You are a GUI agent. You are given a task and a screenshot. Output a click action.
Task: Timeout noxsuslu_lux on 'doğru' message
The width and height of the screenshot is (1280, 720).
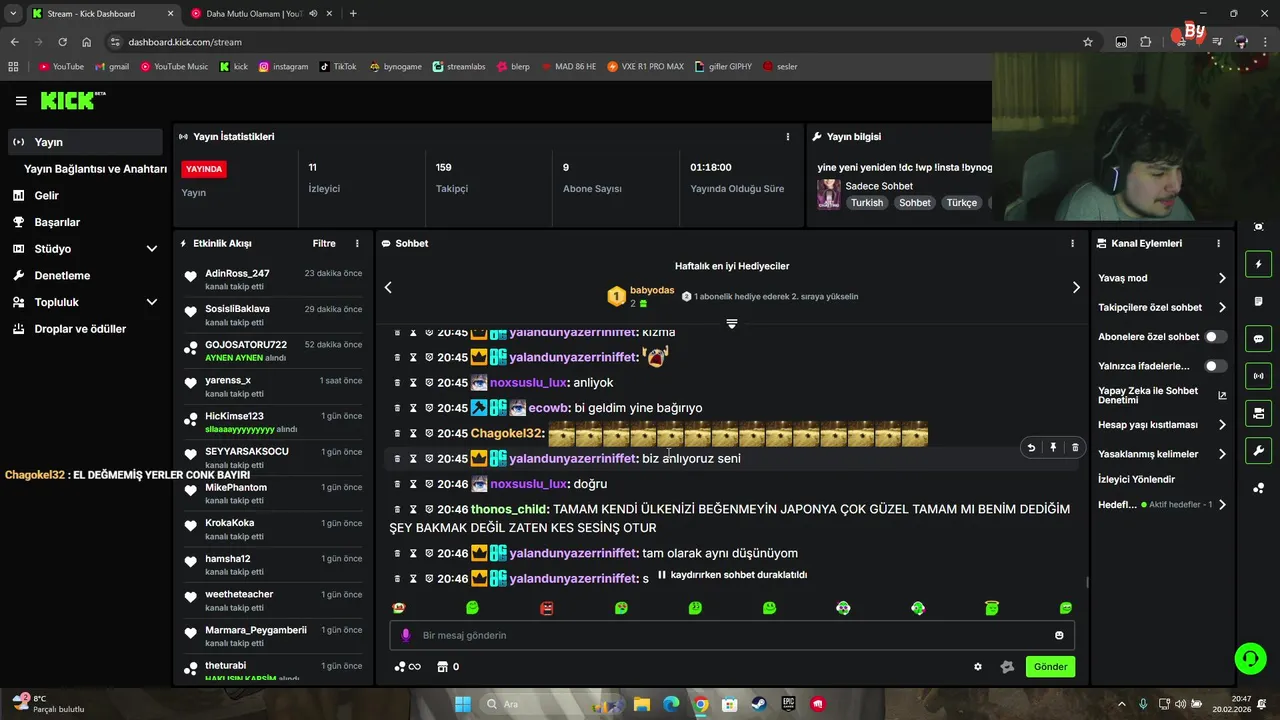tap(412, 484)
